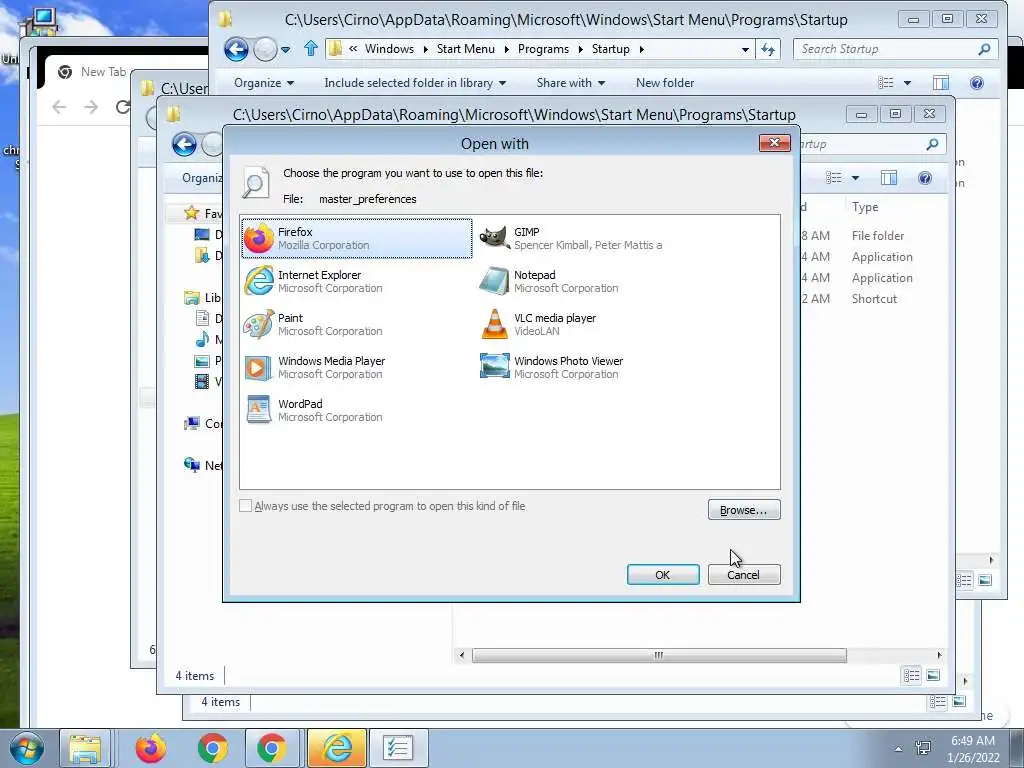Open the Windows Start menu

(26, 748)
